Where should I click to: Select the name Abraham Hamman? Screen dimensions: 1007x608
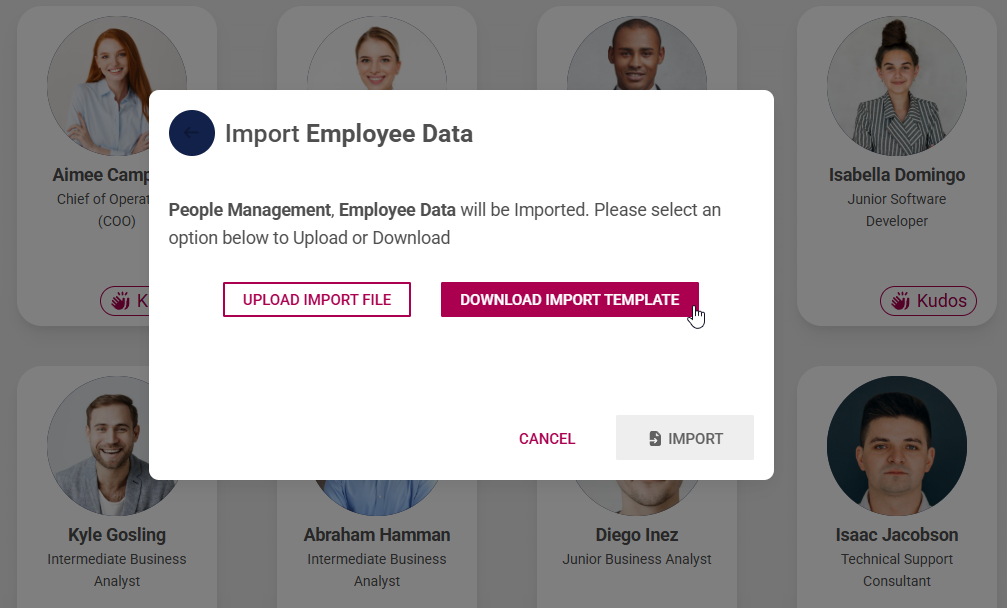(x=376, y=534)
